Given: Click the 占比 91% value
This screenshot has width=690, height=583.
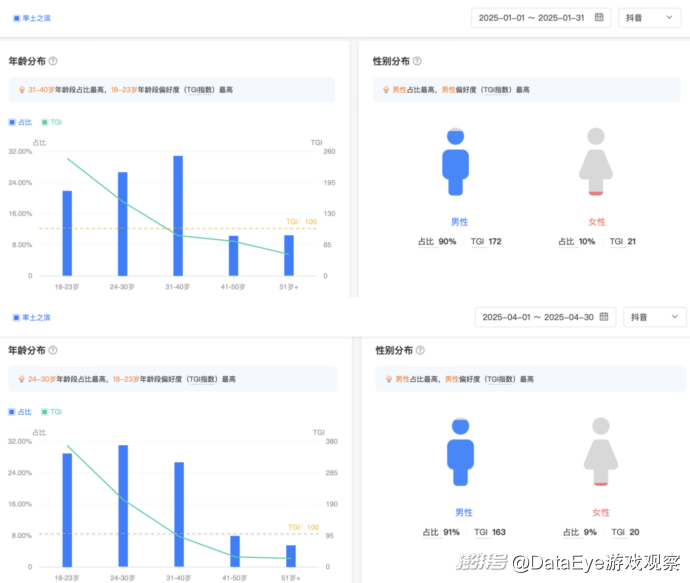Looking at the screenshot, I should (441, 532).
